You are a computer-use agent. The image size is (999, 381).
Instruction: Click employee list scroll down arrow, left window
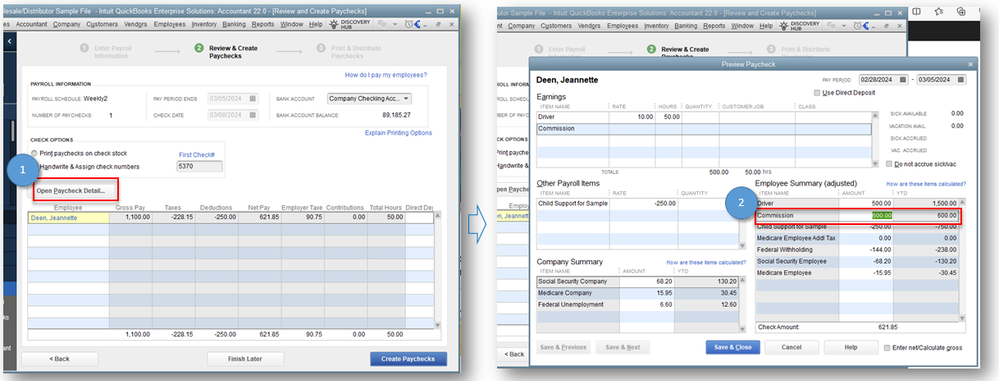(x=437, y=325)
